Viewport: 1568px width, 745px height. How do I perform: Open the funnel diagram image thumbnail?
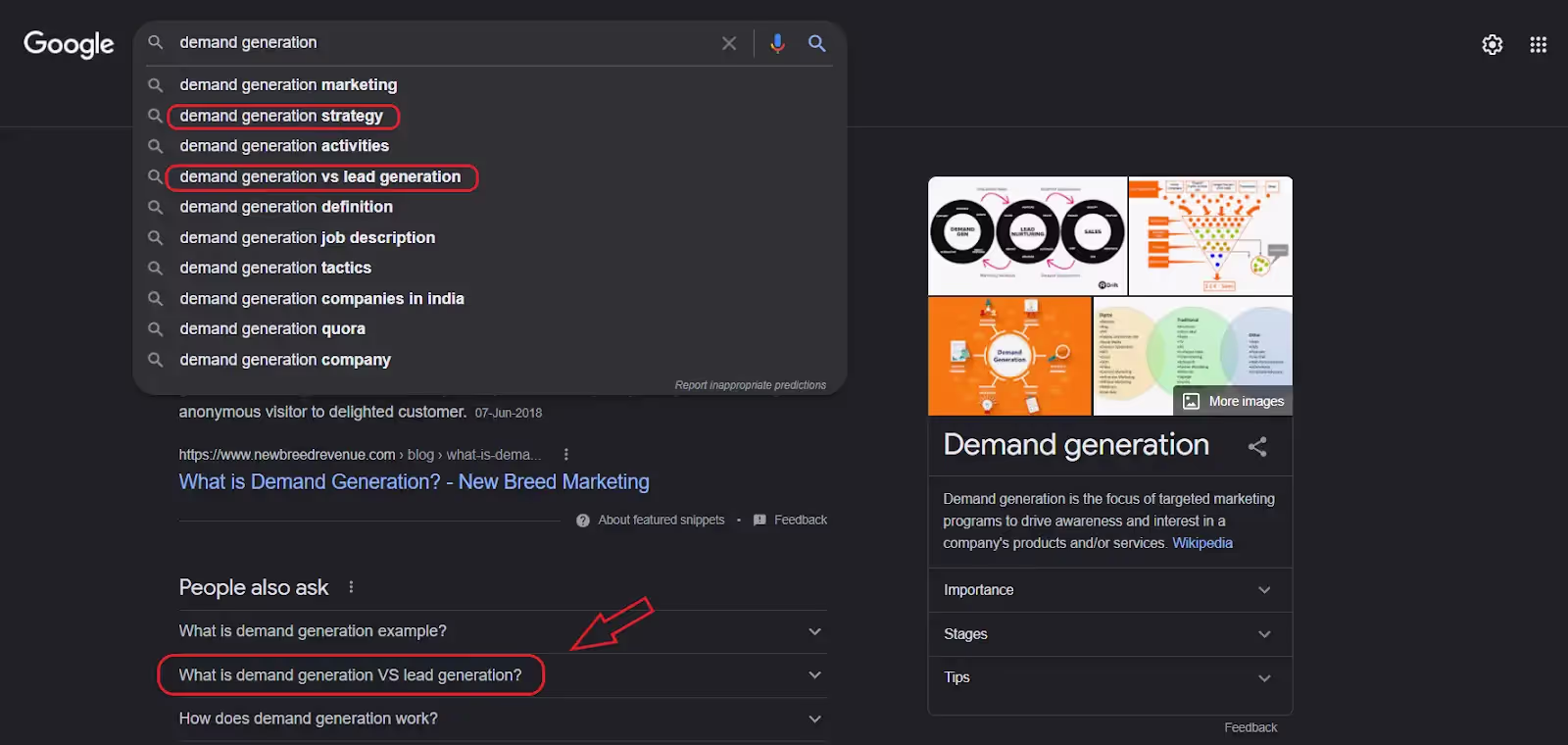click(x=1210, y=235)
